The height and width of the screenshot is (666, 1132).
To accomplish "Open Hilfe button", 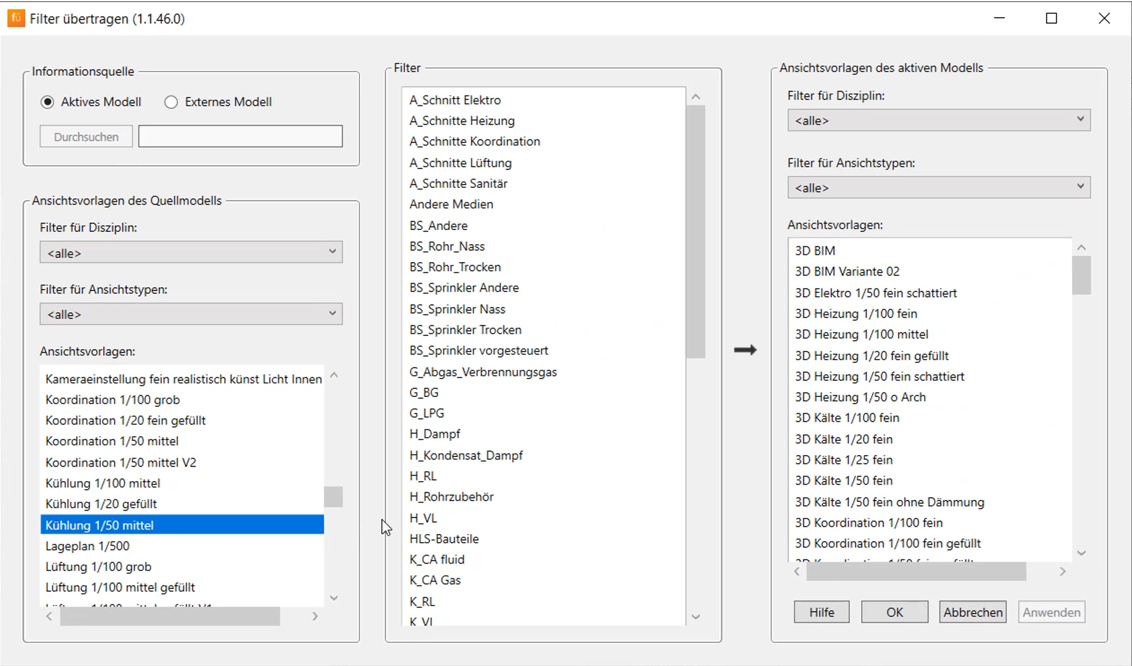I will click(821, 612).
